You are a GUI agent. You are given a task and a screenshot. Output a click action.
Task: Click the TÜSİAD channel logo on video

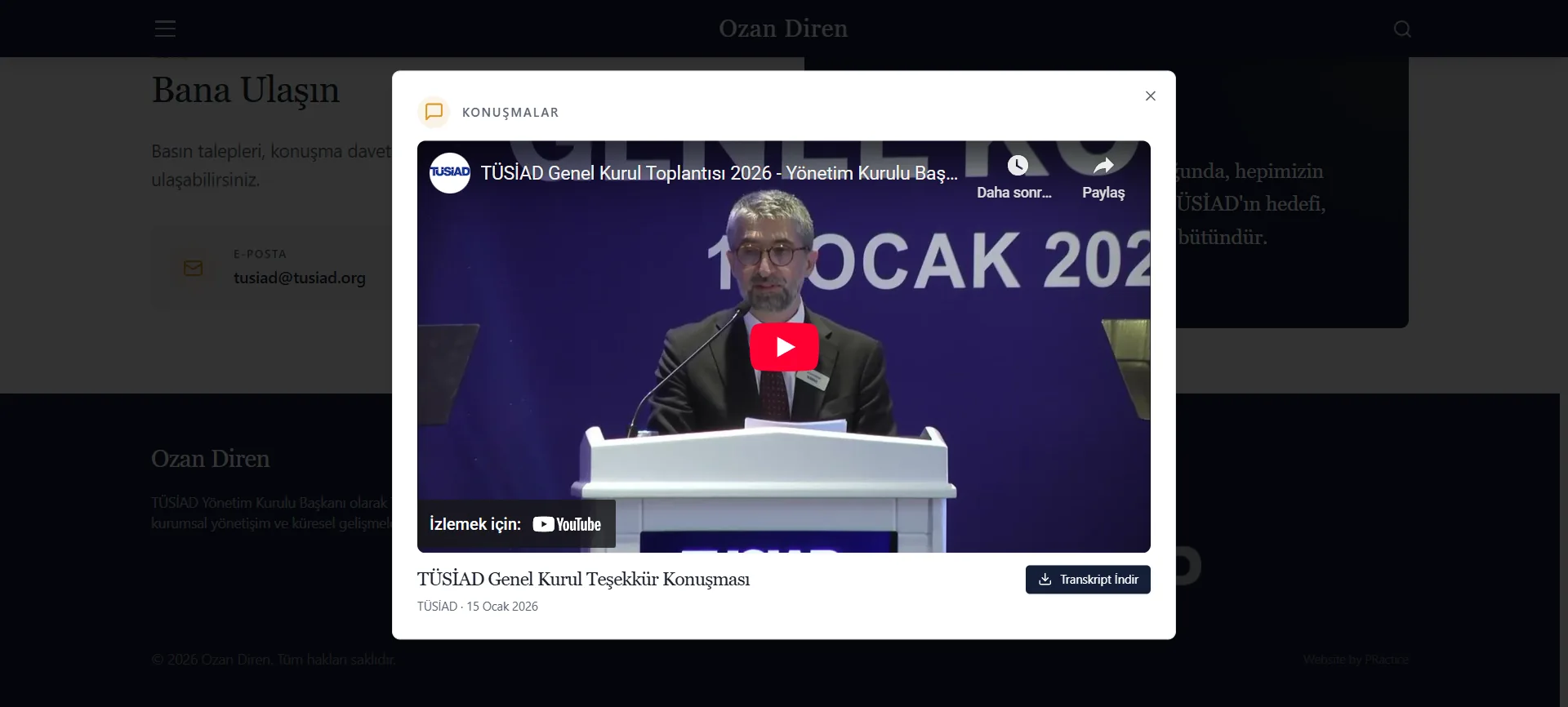[x=450, y=173]
